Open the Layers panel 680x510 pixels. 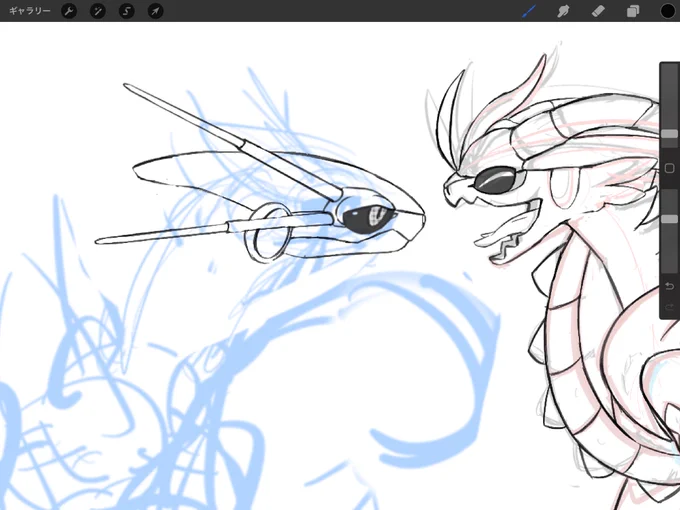[x=633, y=11]
